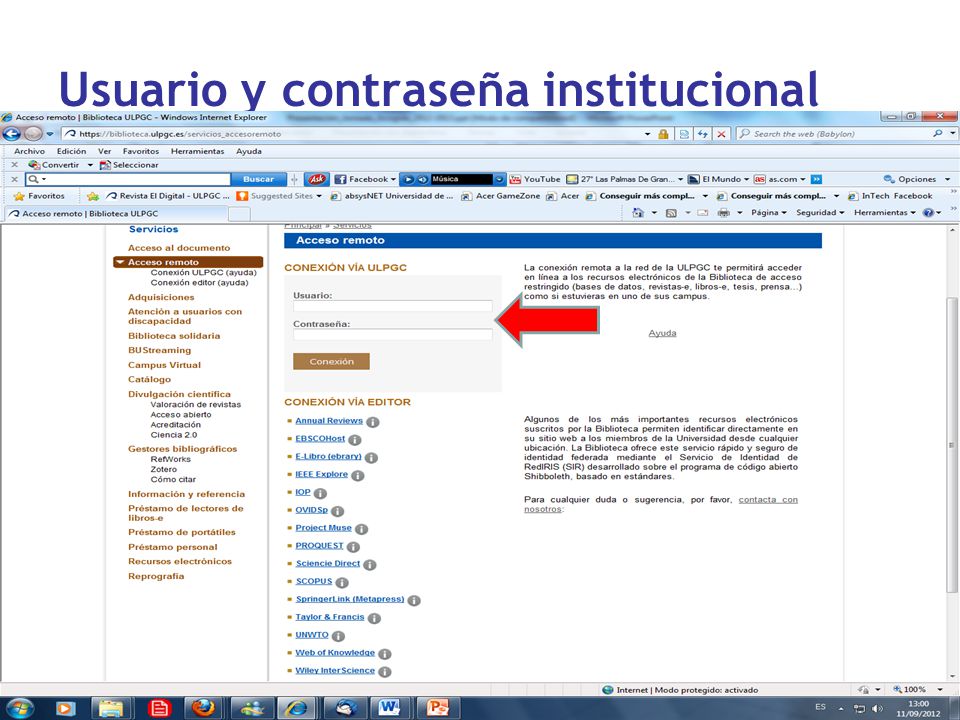Viewport: 960px width, 720px height.
Task: Click the RefWorks sidebar link
Action: (170, 459)
